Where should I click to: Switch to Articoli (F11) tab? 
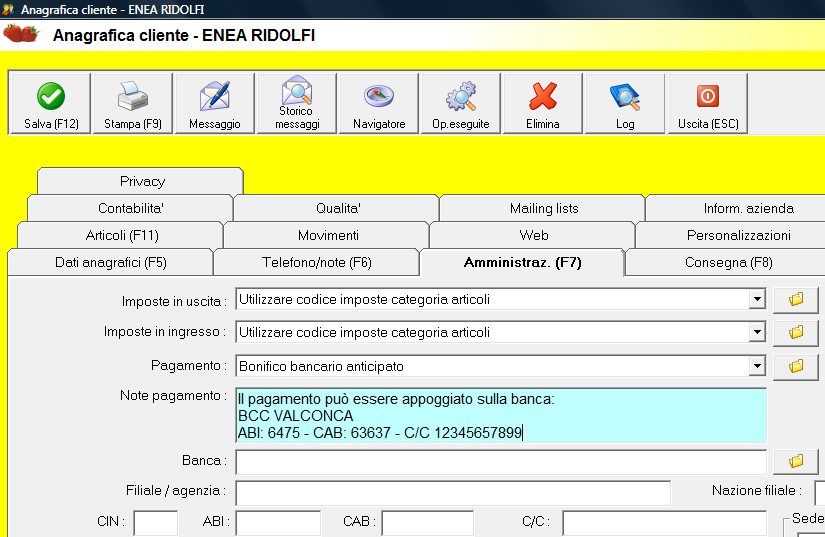(x=121, y=235)
